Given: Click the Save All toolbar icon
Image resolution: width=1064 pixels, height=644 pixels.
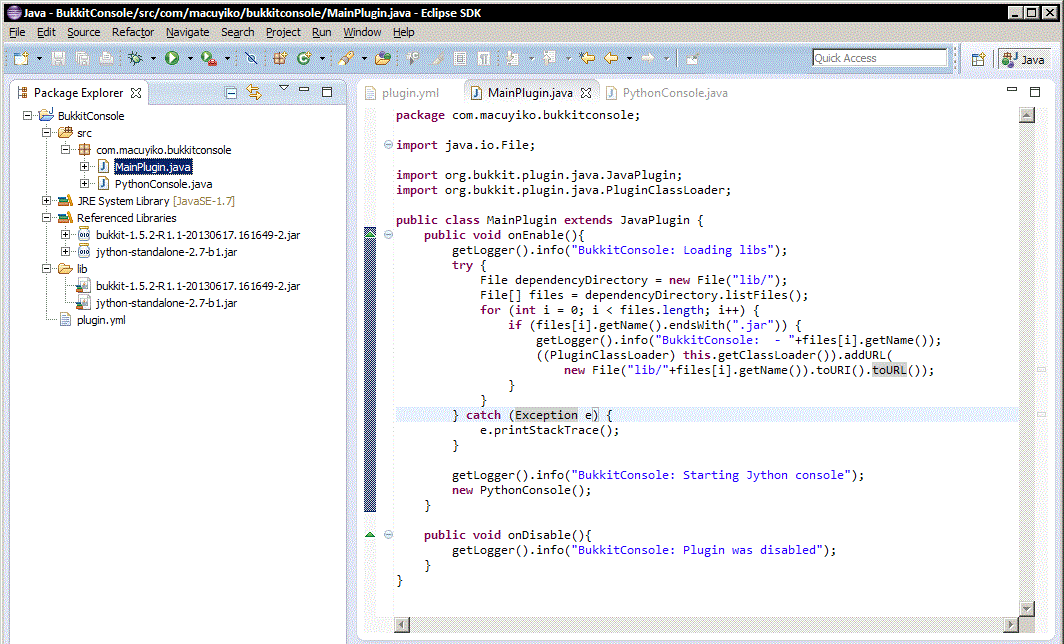Looking at the screenshot, I should tap(82, 58).
